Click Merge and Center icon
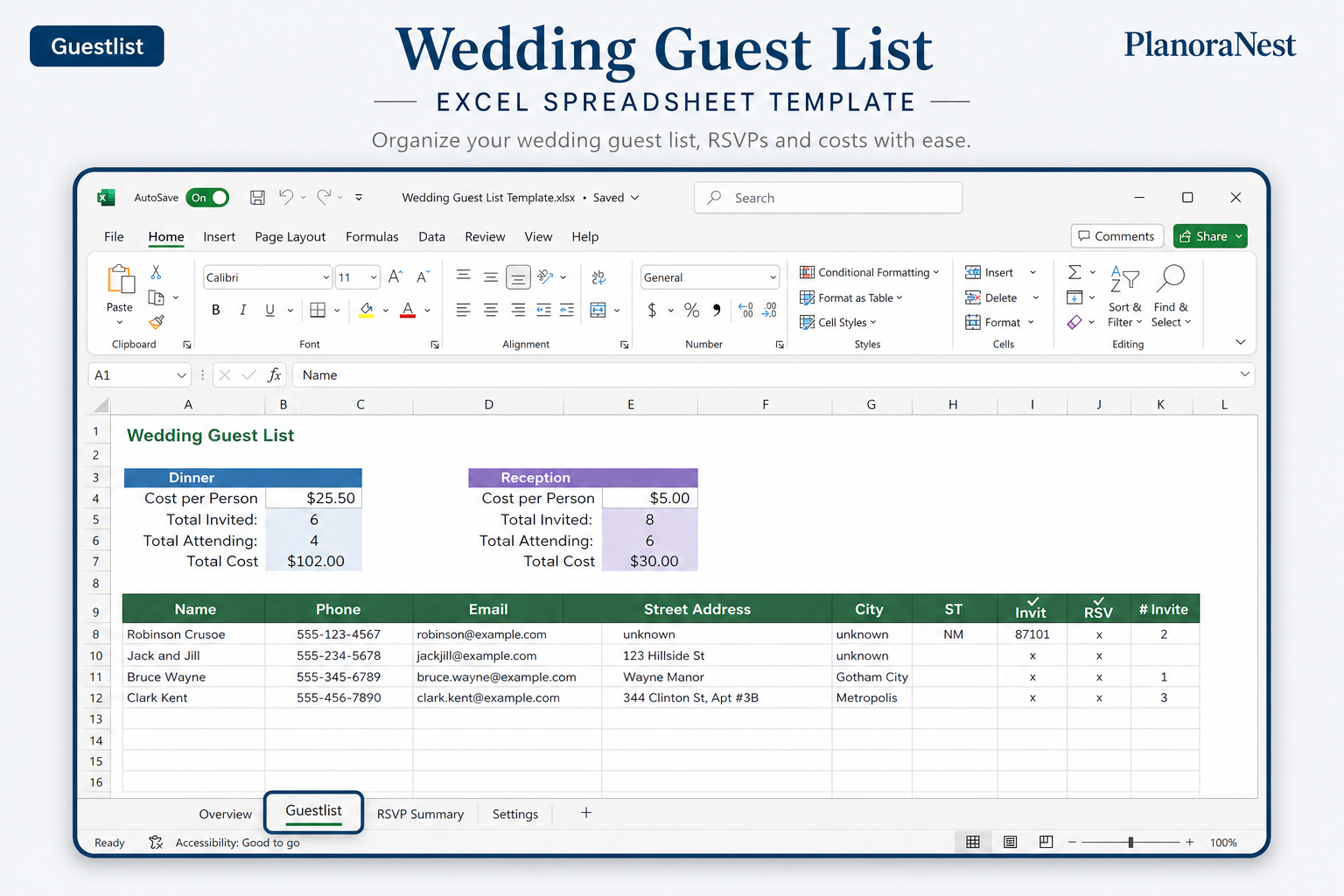The width and height of the screenshot is (1344, 896). [598, 310]
